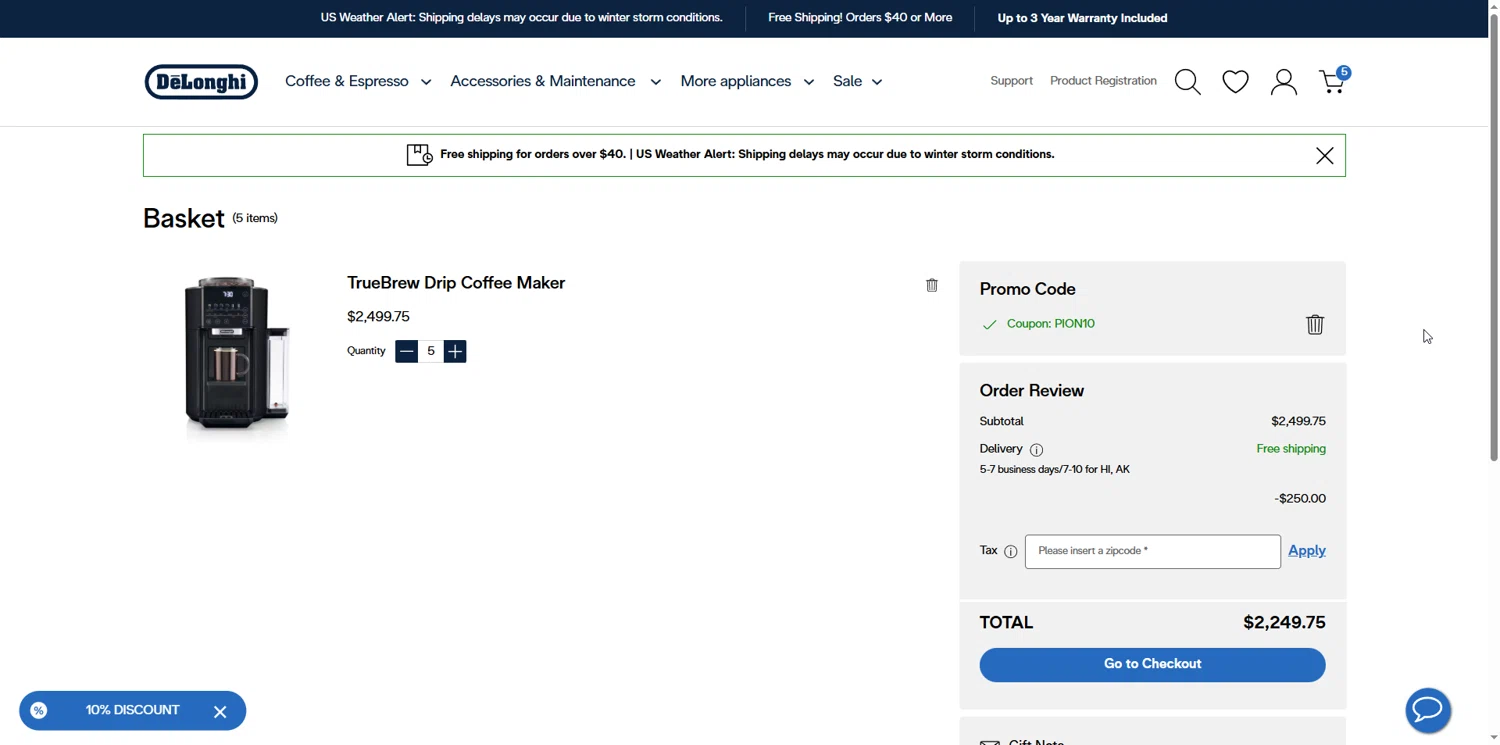Expand the Sale menu

tap(857, 81)
